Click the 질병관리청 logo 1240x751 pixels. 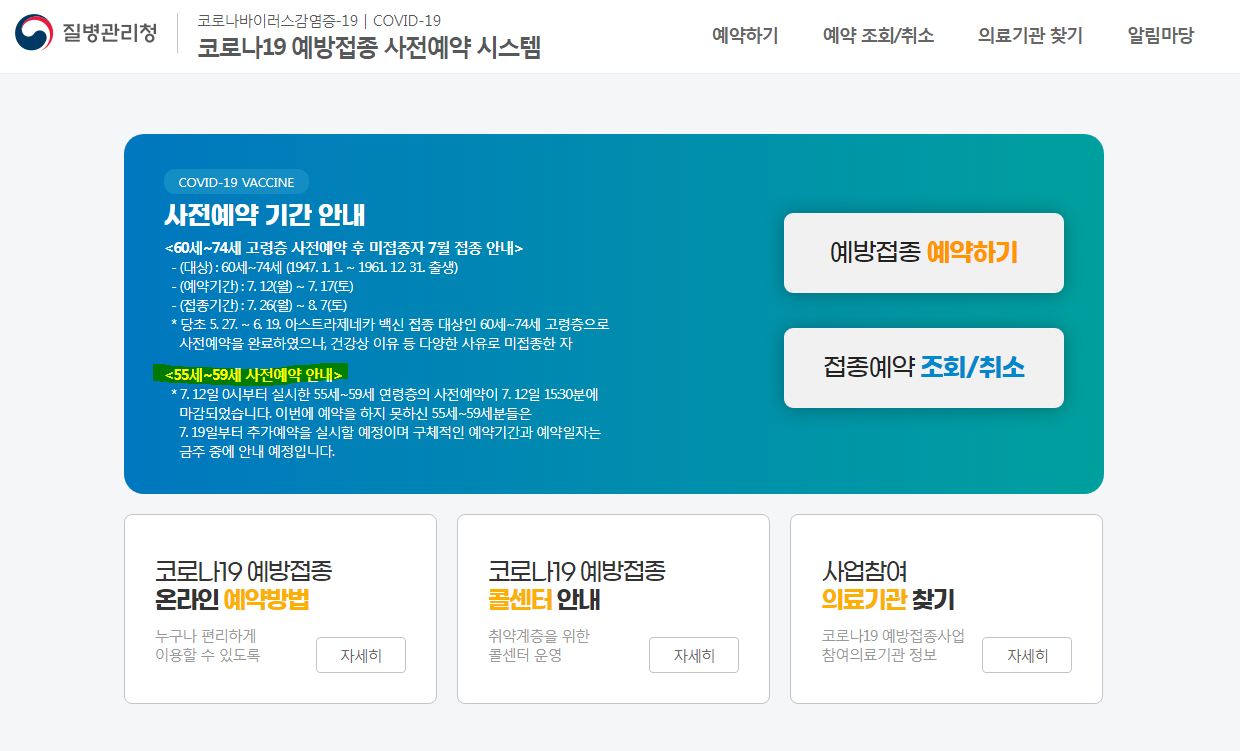coord(86,34)
